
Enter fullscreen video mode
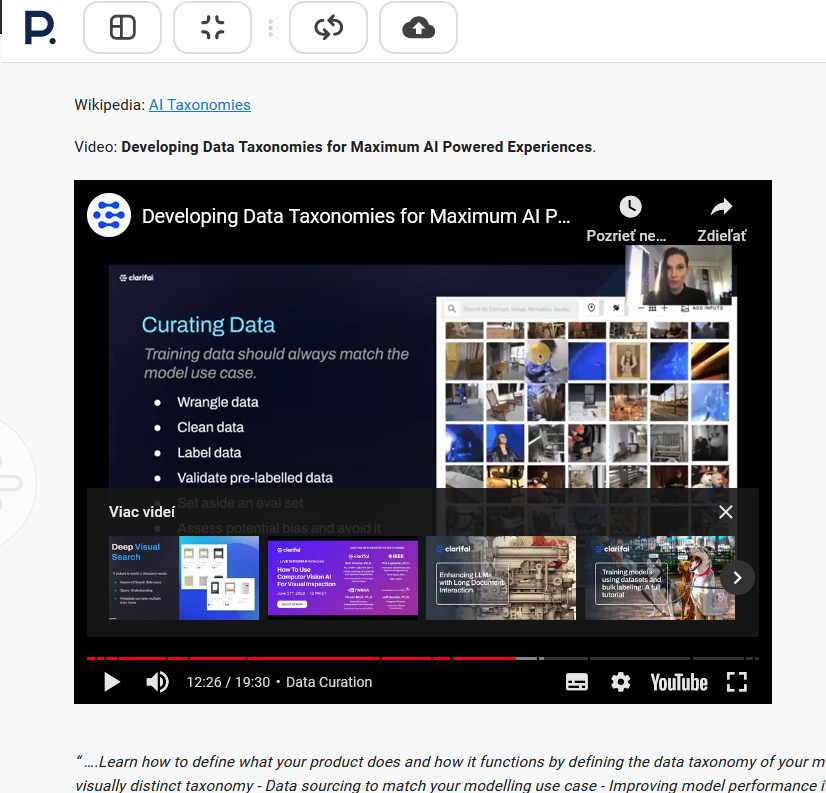tap(737, 682)
